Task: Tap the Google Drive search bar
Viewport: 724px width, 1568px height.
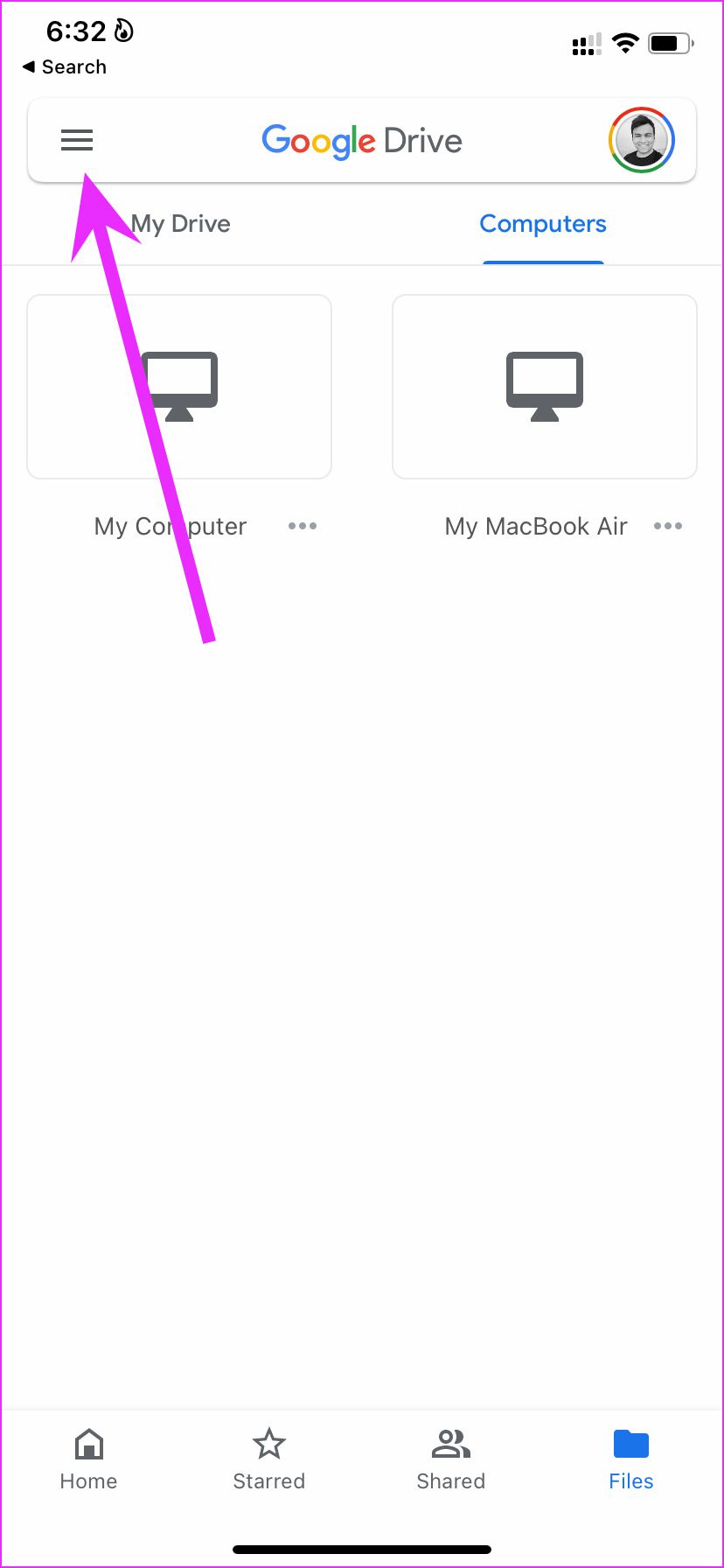Action: pyautogui.click(x=362, y=140)
